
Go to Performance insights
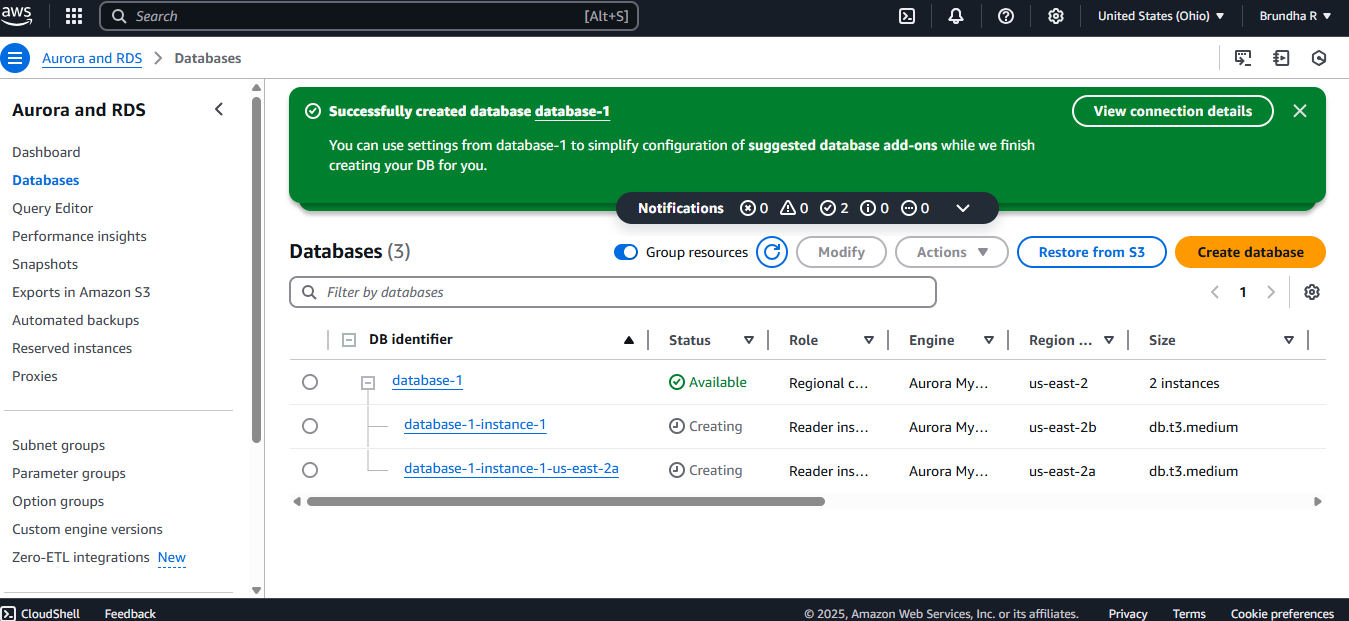(x=79, y=236)
